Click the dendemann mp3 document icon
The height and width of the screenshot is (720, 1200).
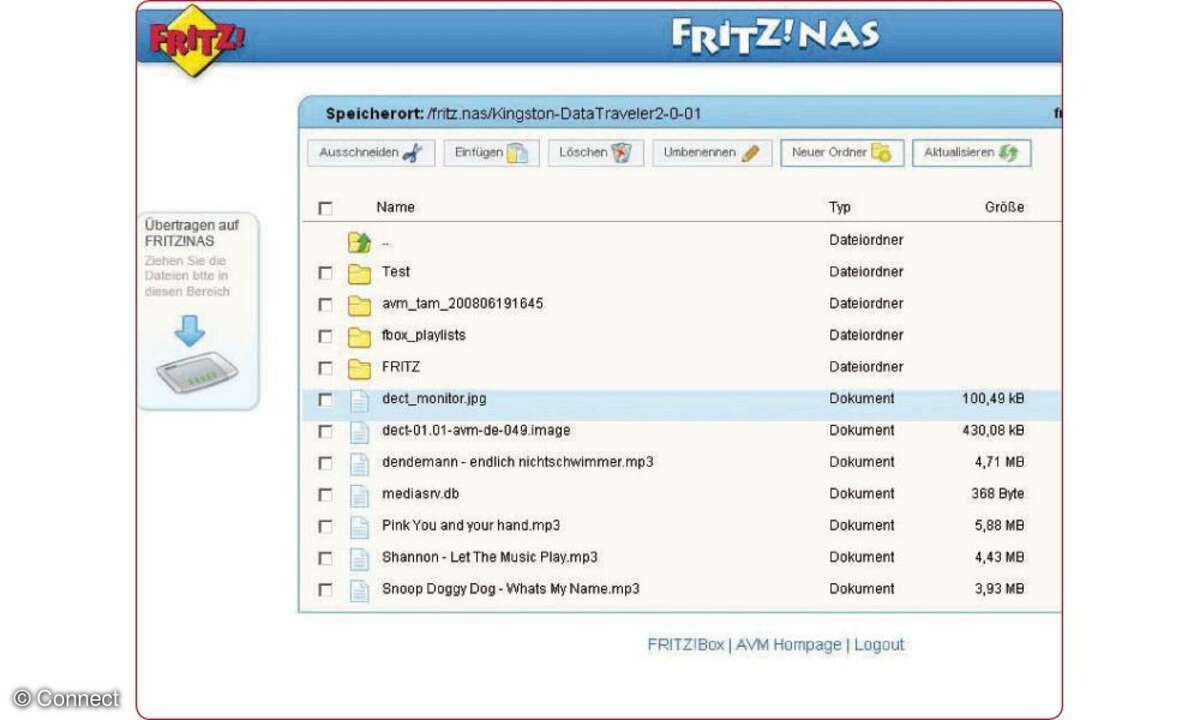click(x=359, y=464)
